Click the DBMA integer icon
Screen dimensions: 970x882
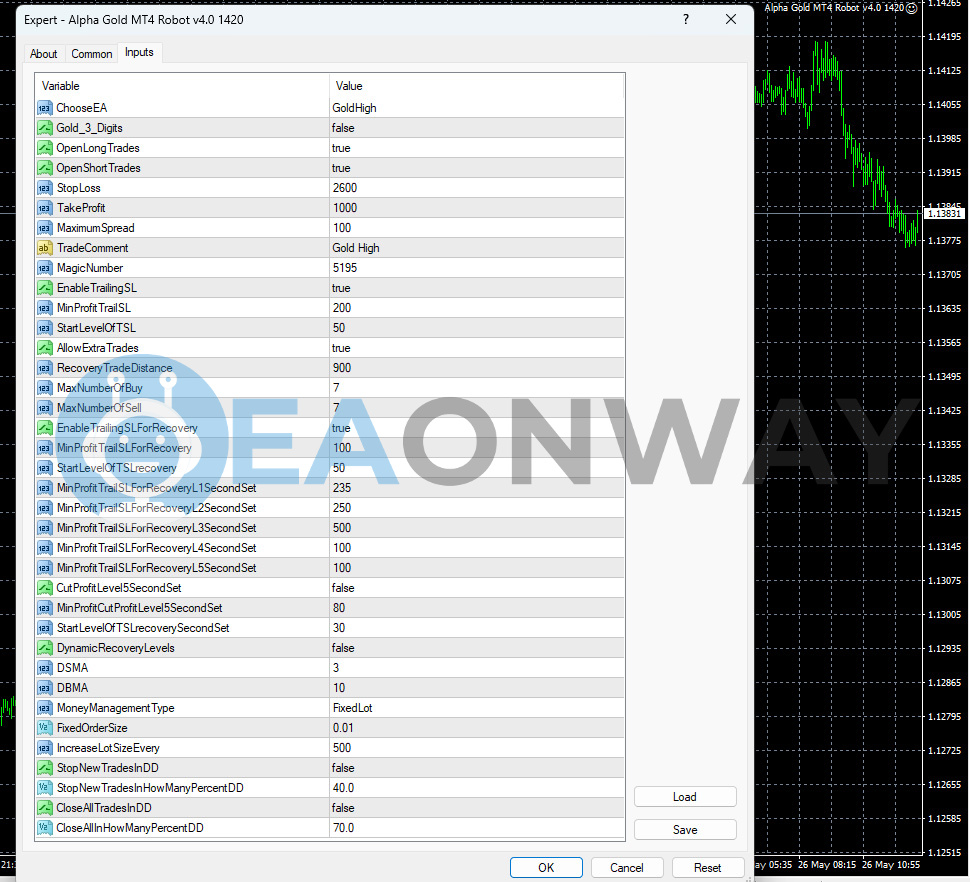tap(45, 688)
